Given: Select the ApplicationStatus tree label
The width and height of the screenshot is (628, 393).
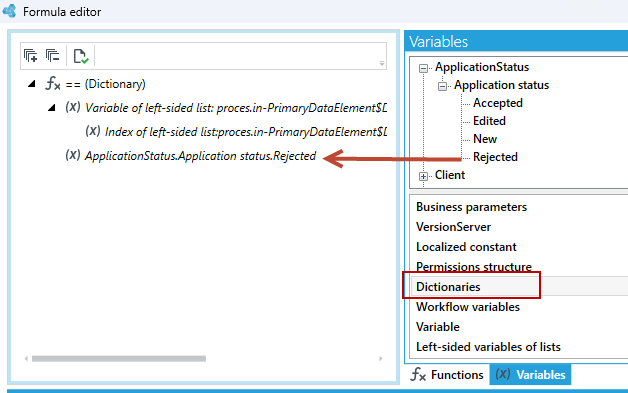Looking at the screenshot, I should pyautogui.click(x=482, y=67).
